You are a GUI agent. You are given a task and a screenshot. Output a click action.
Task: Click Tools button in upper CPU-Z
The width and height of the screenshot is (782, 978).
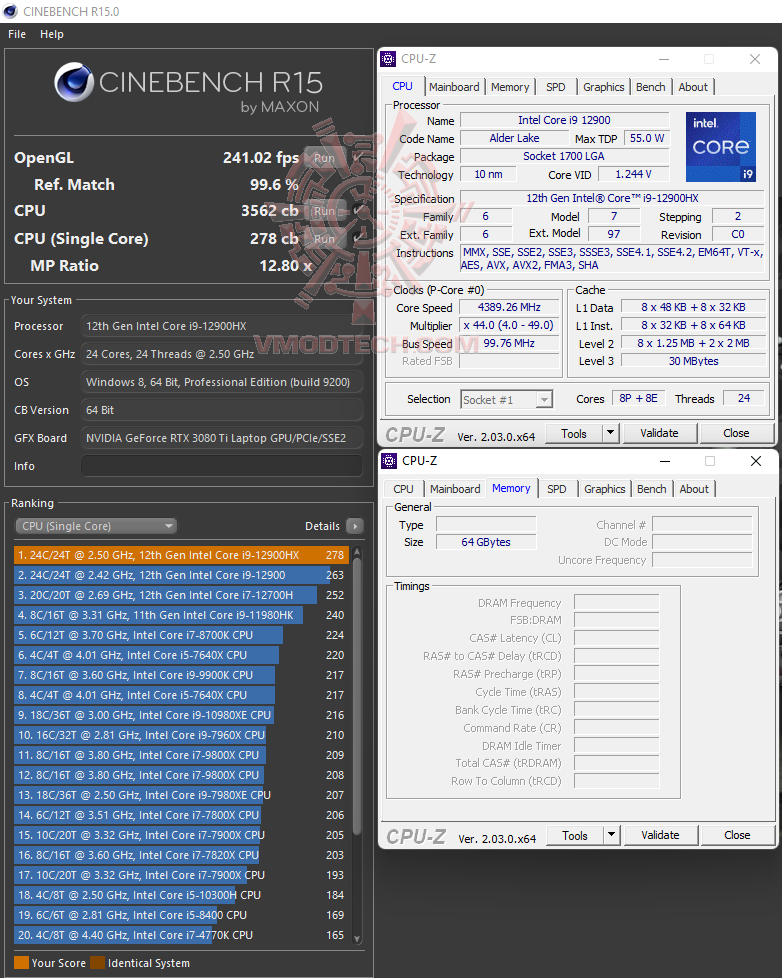click(x=574, y=433)
